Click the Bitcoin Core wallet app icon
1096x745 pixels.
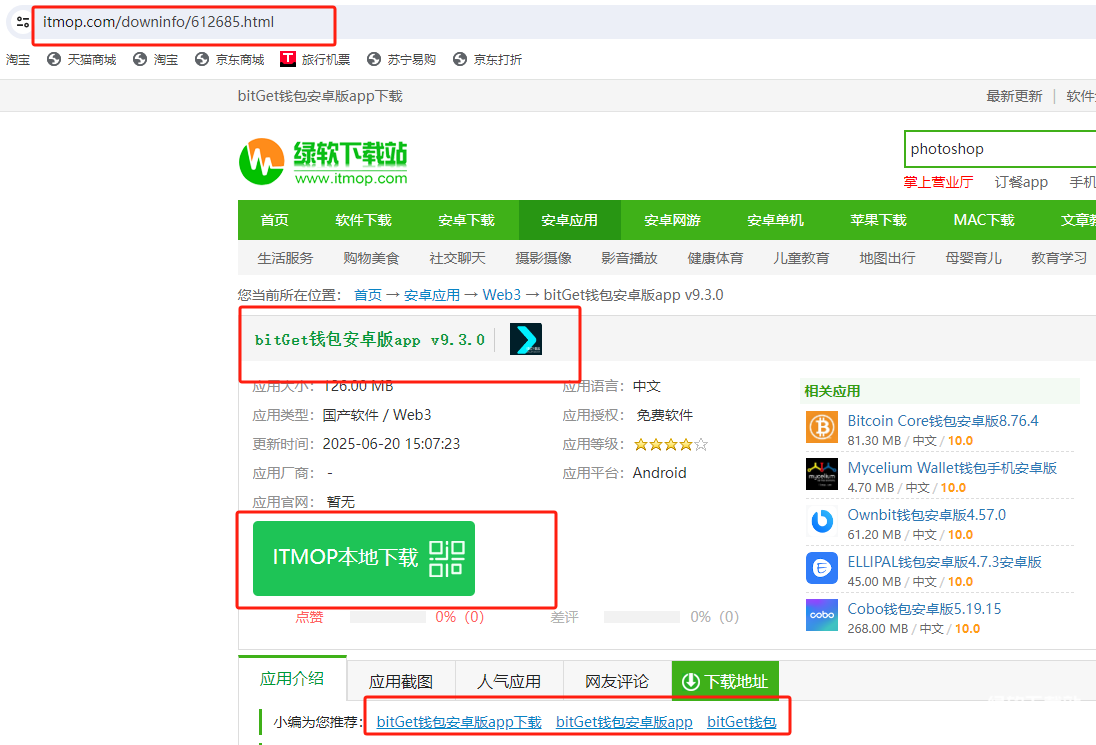click(x=822, y=427)
